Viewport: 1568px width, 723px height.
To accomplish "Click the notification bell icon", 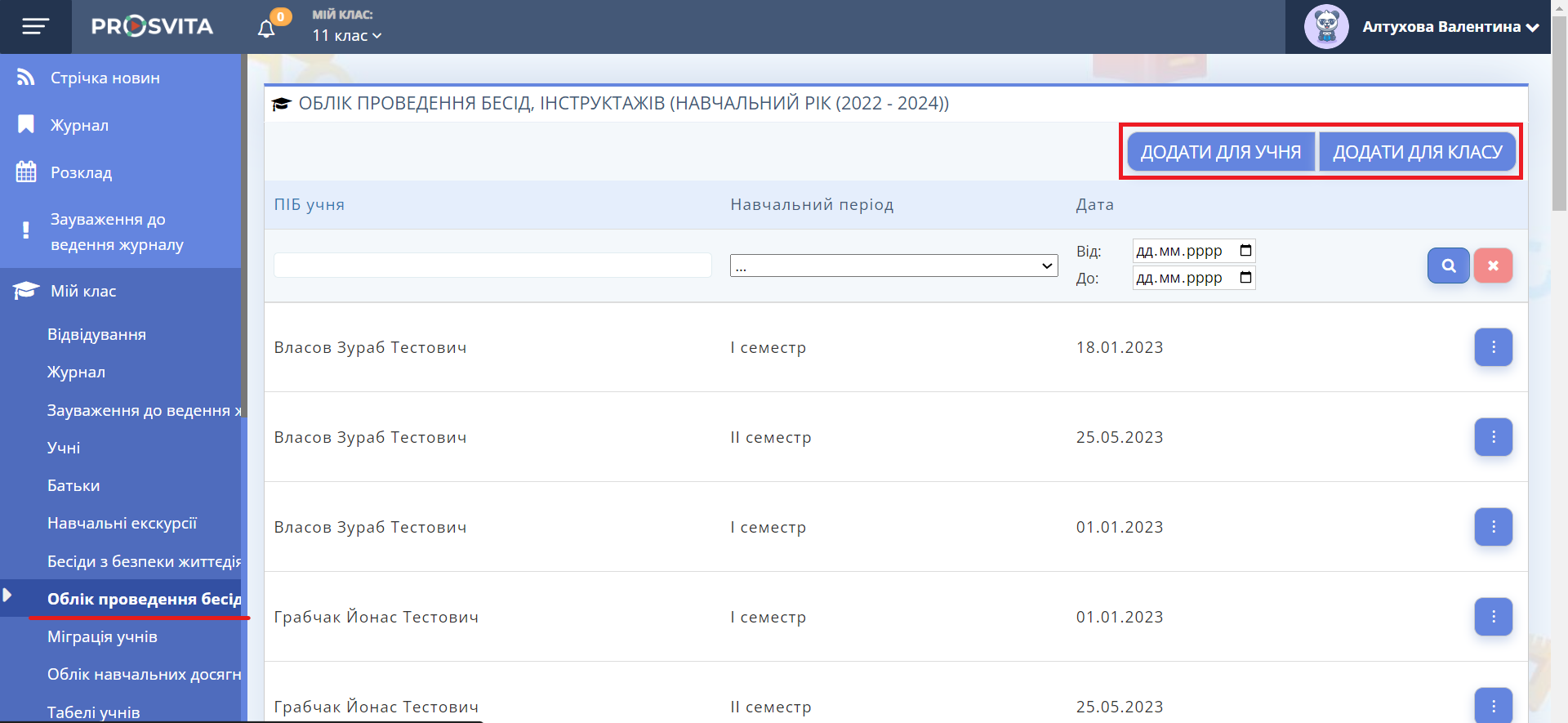I will pos(266,29).
